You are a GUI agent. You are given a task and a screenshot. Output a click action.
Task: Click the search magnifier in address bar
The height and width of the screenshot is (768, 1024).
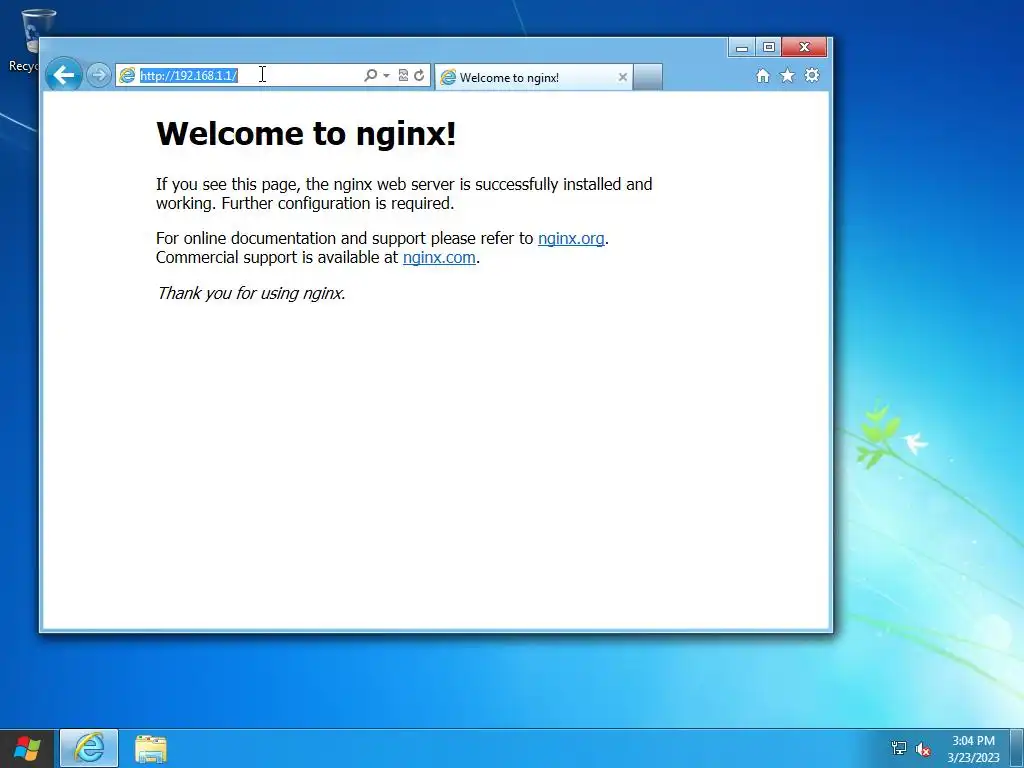(370, 75)
